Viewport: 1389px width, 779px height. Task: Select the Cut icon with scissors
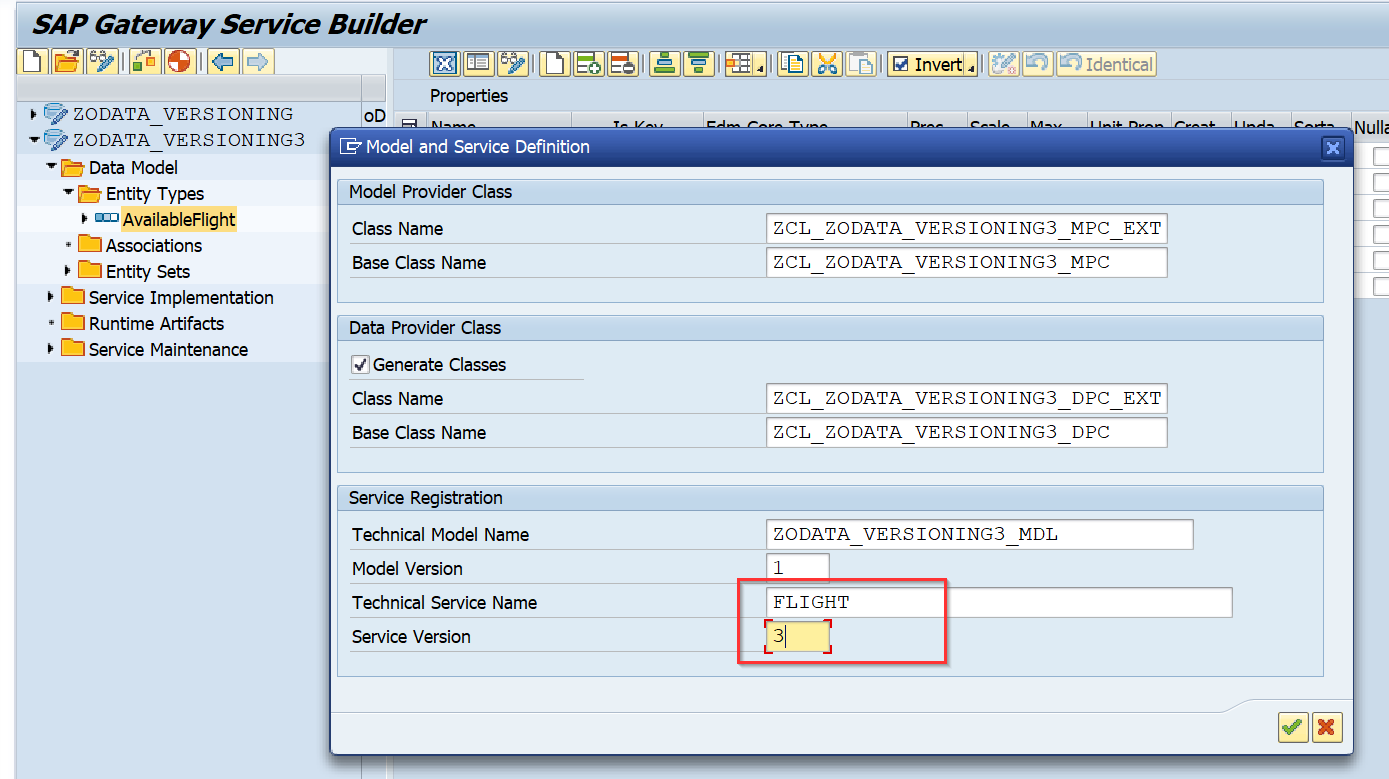(x=828, y=63)
